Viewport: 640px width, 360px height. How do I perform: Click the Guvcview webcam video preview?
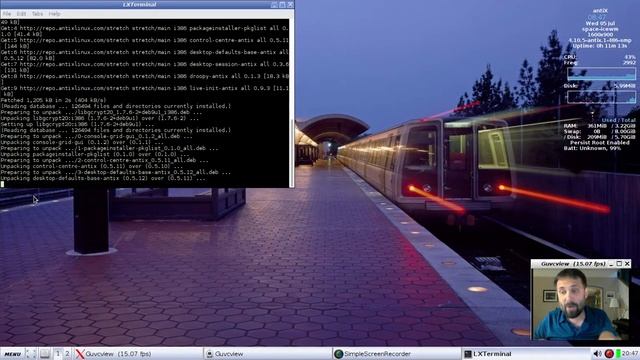tap(581, 304)
